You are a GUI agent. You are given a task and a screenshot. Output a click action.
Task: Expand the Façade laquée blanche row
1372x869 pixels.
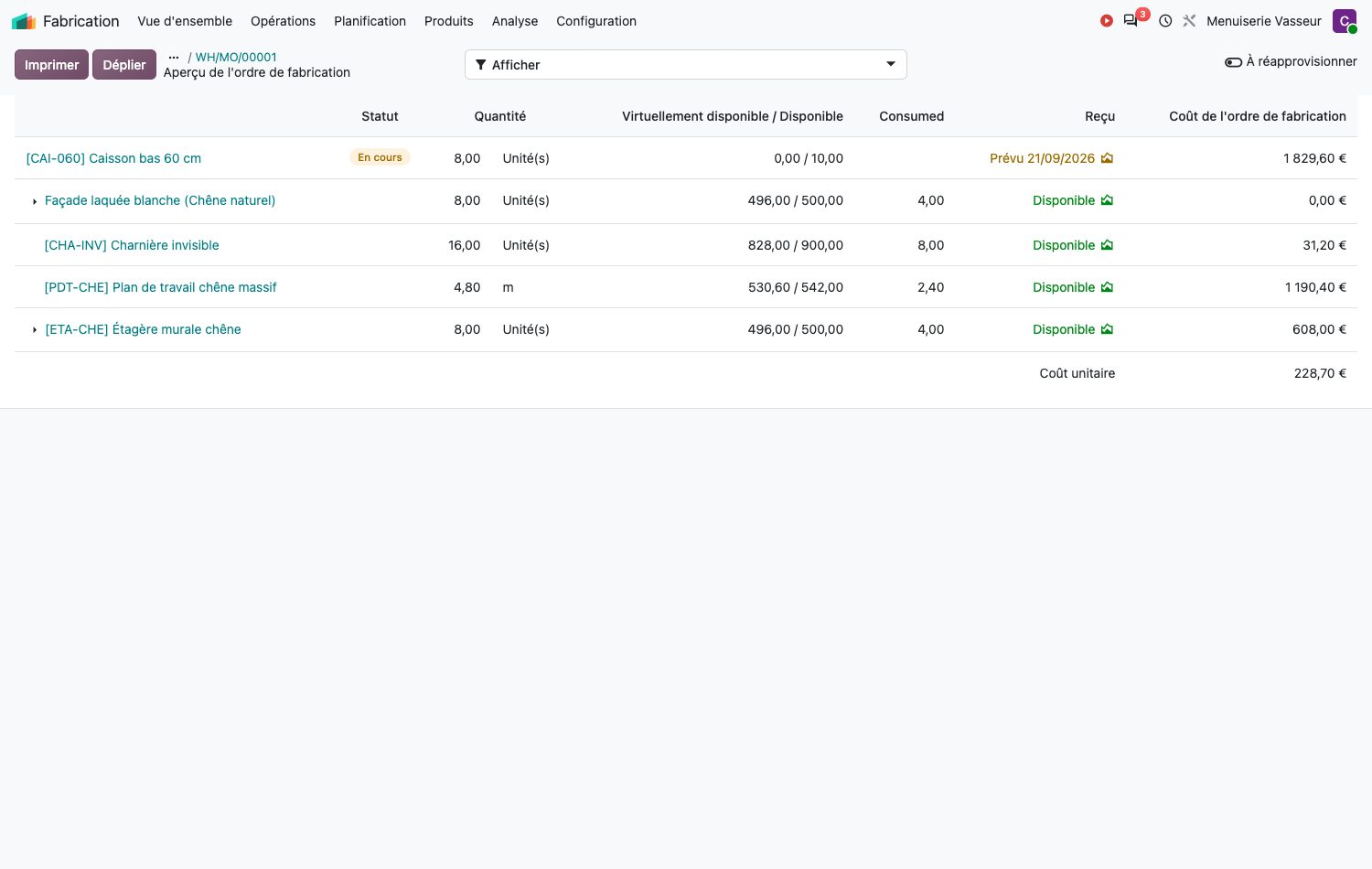(35, 201)
